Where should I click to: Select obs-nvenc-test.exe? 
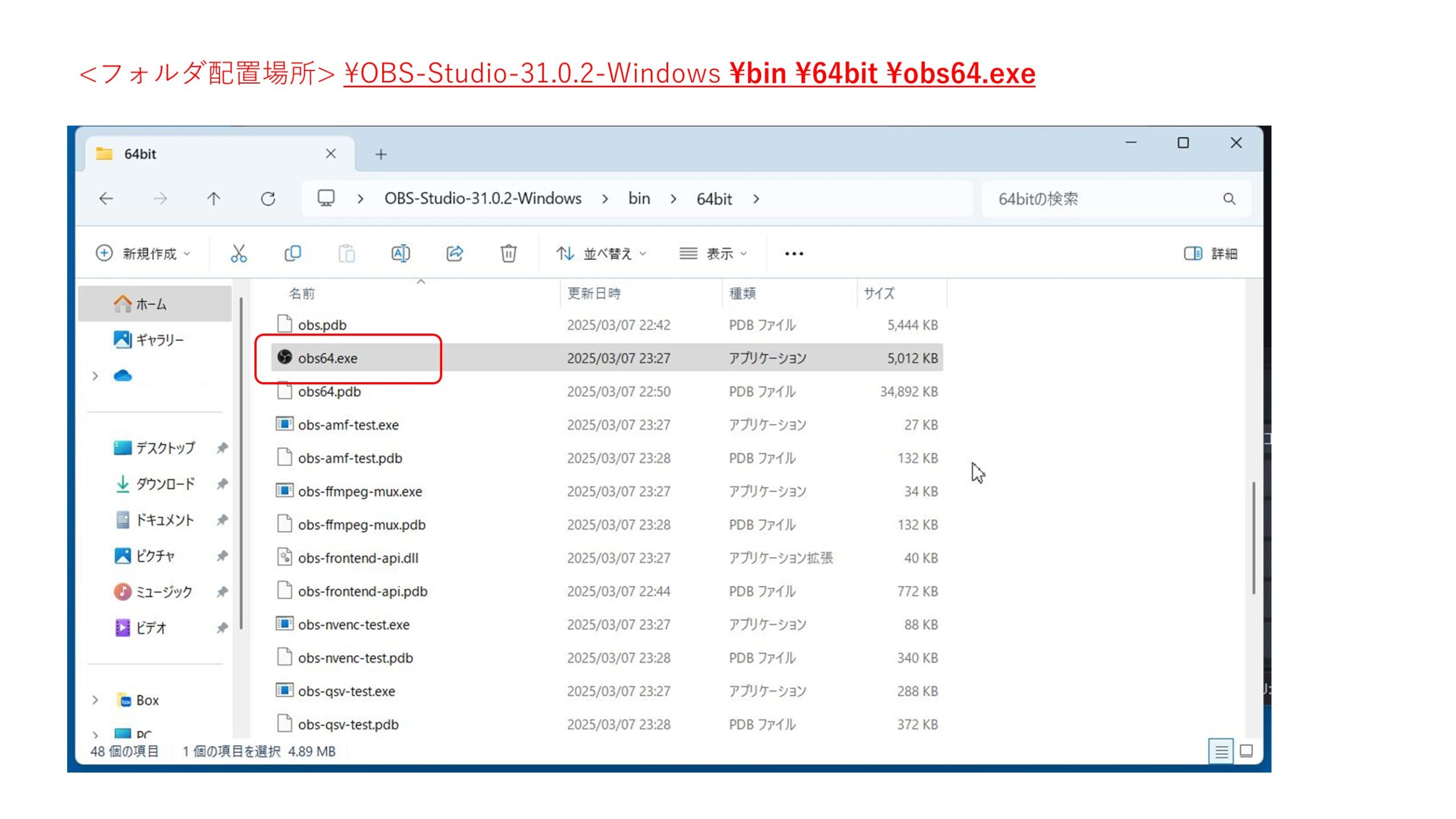(x=607, y=624)
